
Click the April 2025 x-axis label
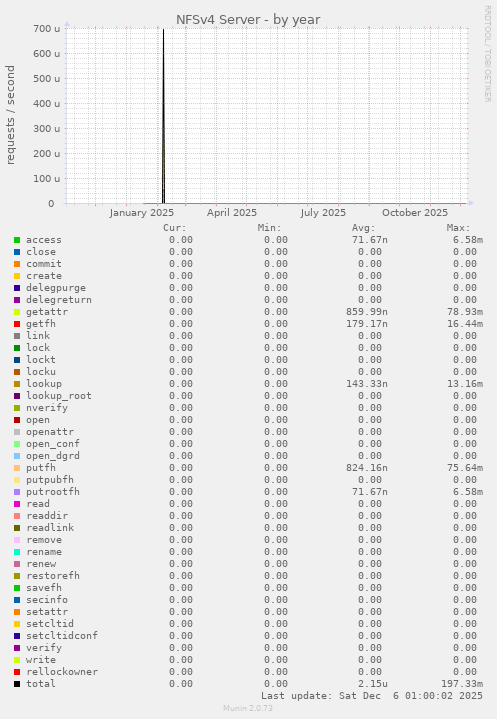[x=232, y=213]
